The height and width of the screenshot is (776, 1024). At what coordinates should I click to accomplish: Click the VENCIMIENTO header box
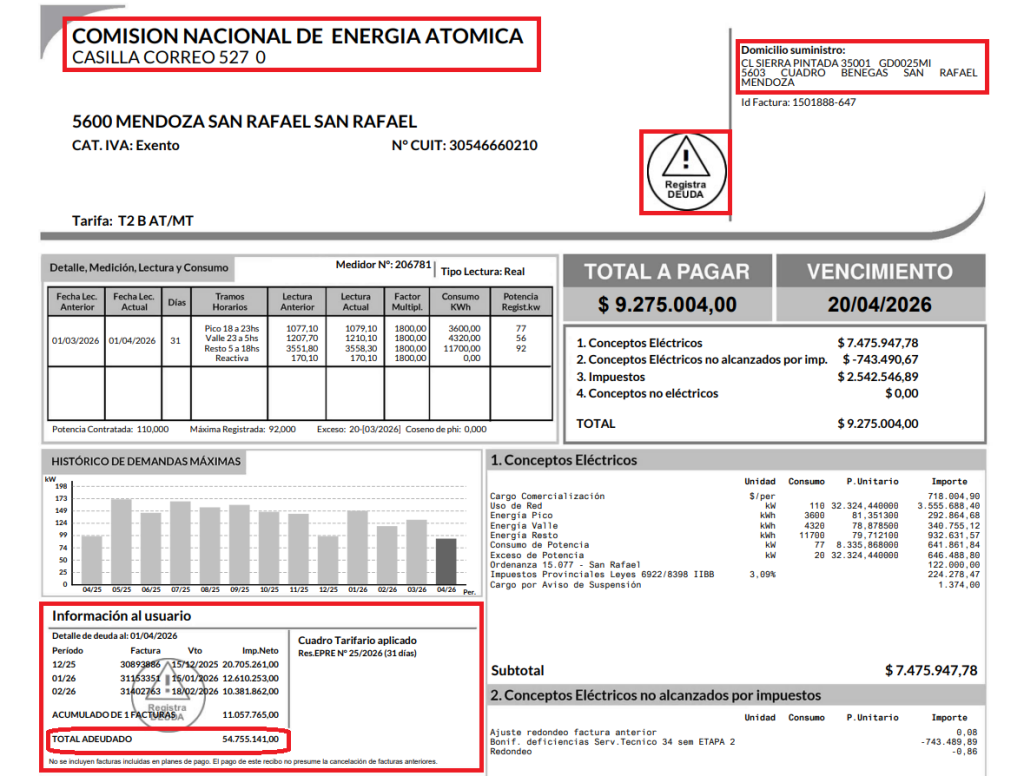[880, 272]
